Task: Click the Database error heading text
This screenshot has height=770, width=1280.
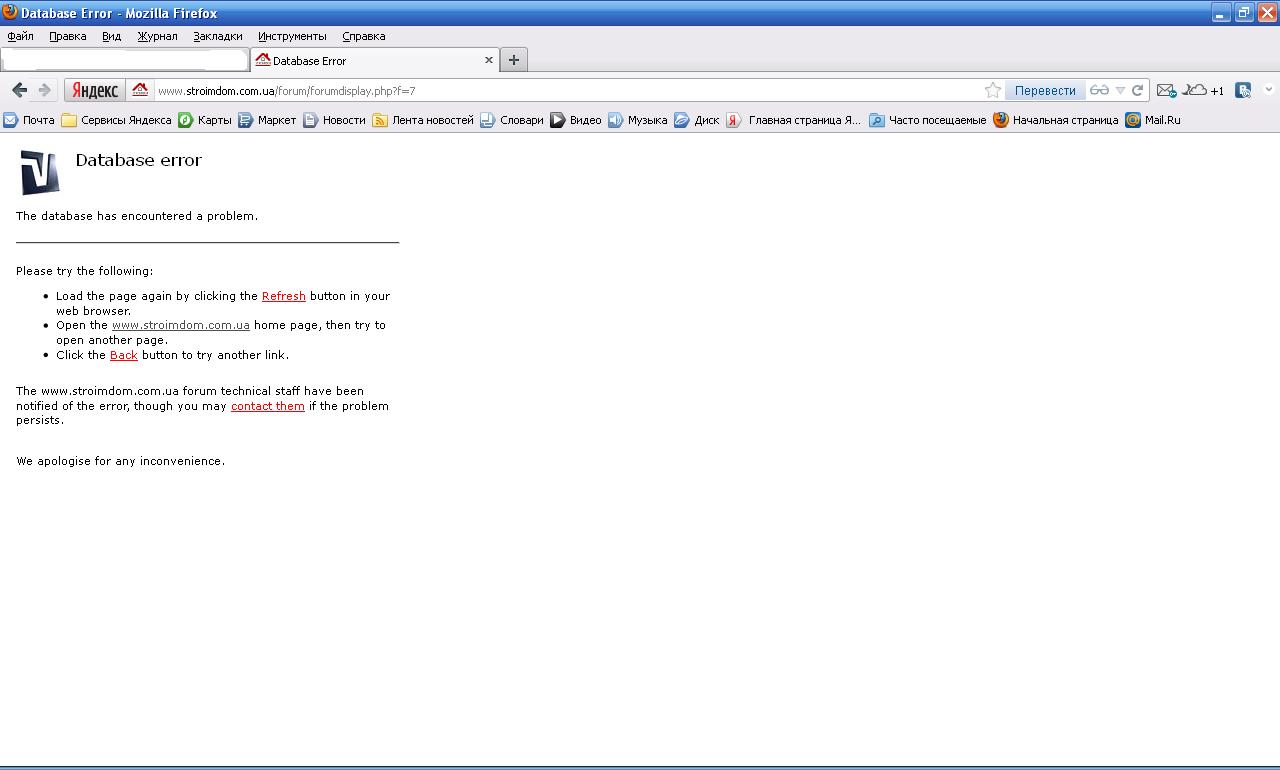Action: point(139,160)
